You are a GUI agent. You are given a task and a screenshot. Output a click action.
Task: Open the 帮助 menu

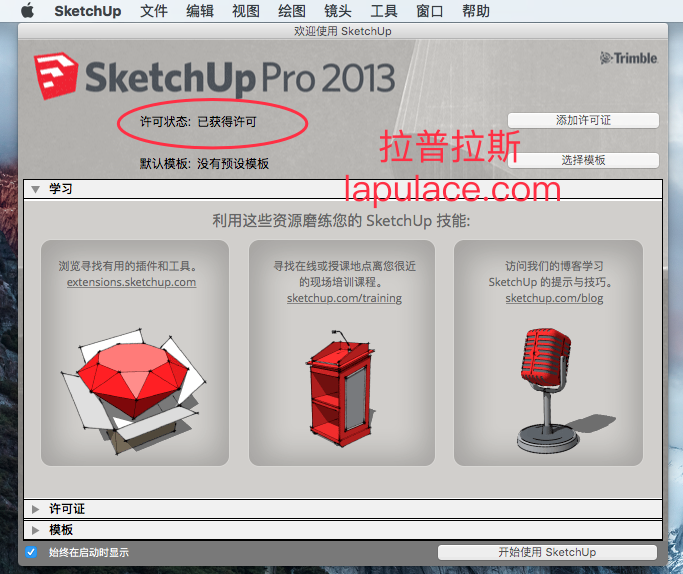coord(476,11)
